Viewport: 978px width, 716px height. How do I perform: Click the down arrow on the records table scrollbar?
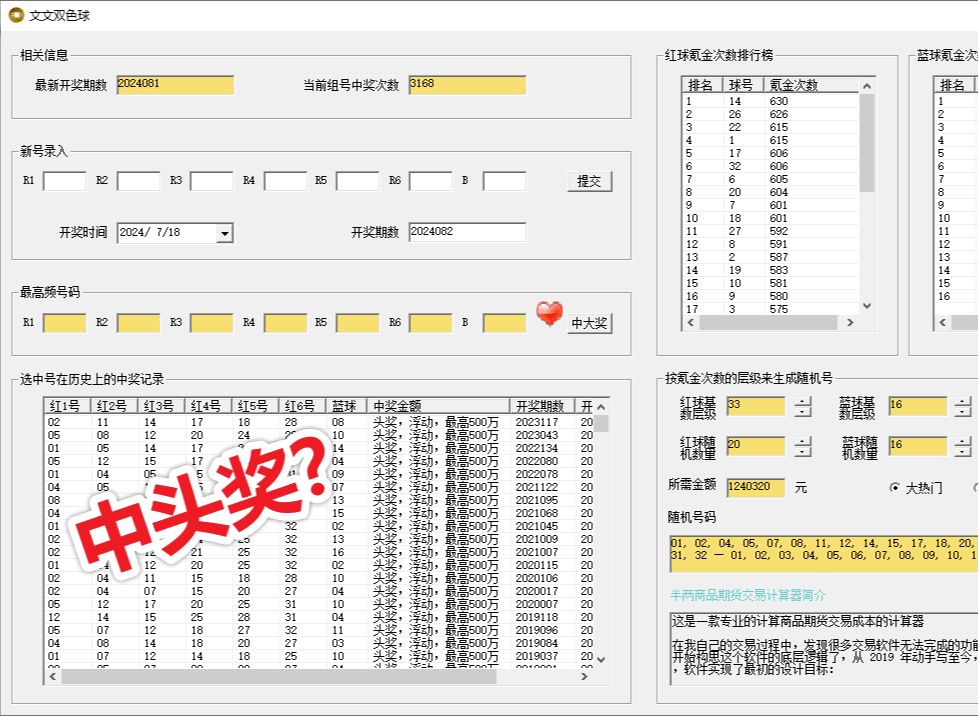click(601, 659)
